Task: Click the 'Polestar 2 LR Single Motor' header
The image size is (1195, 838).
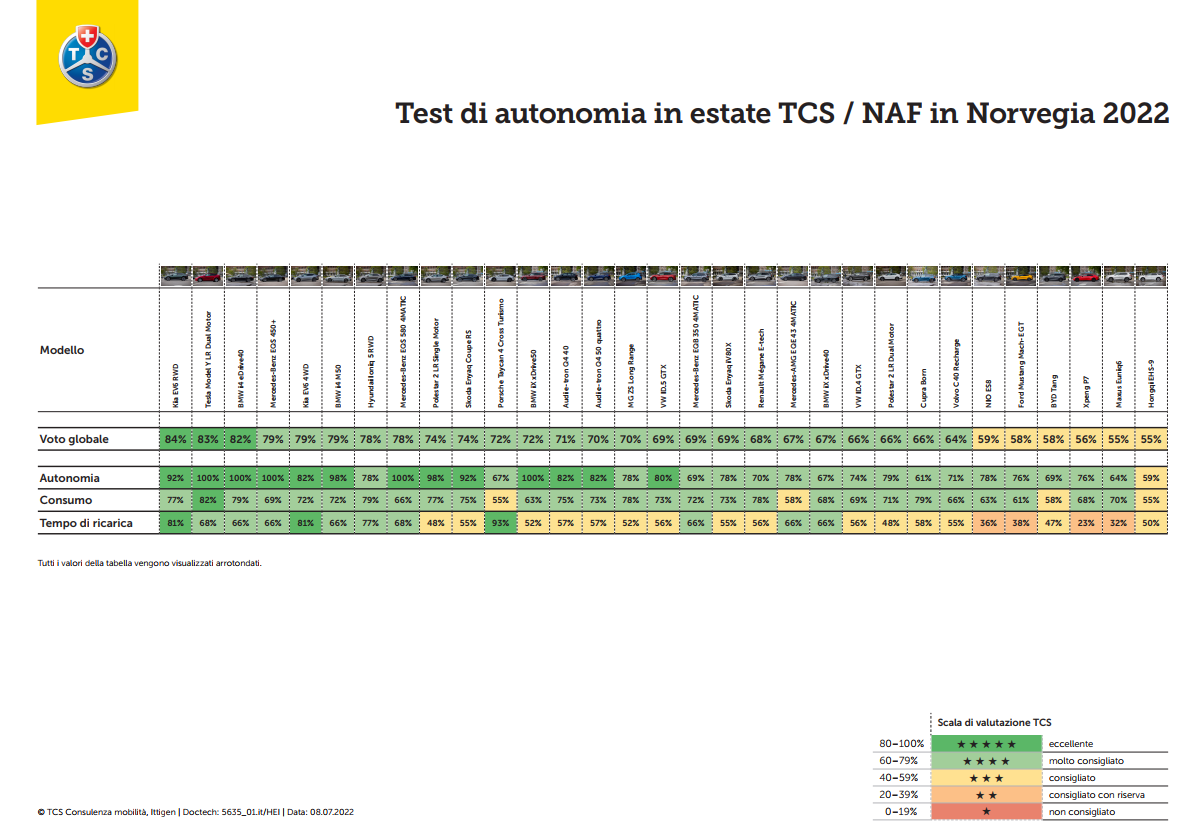Action: (436, 363)
